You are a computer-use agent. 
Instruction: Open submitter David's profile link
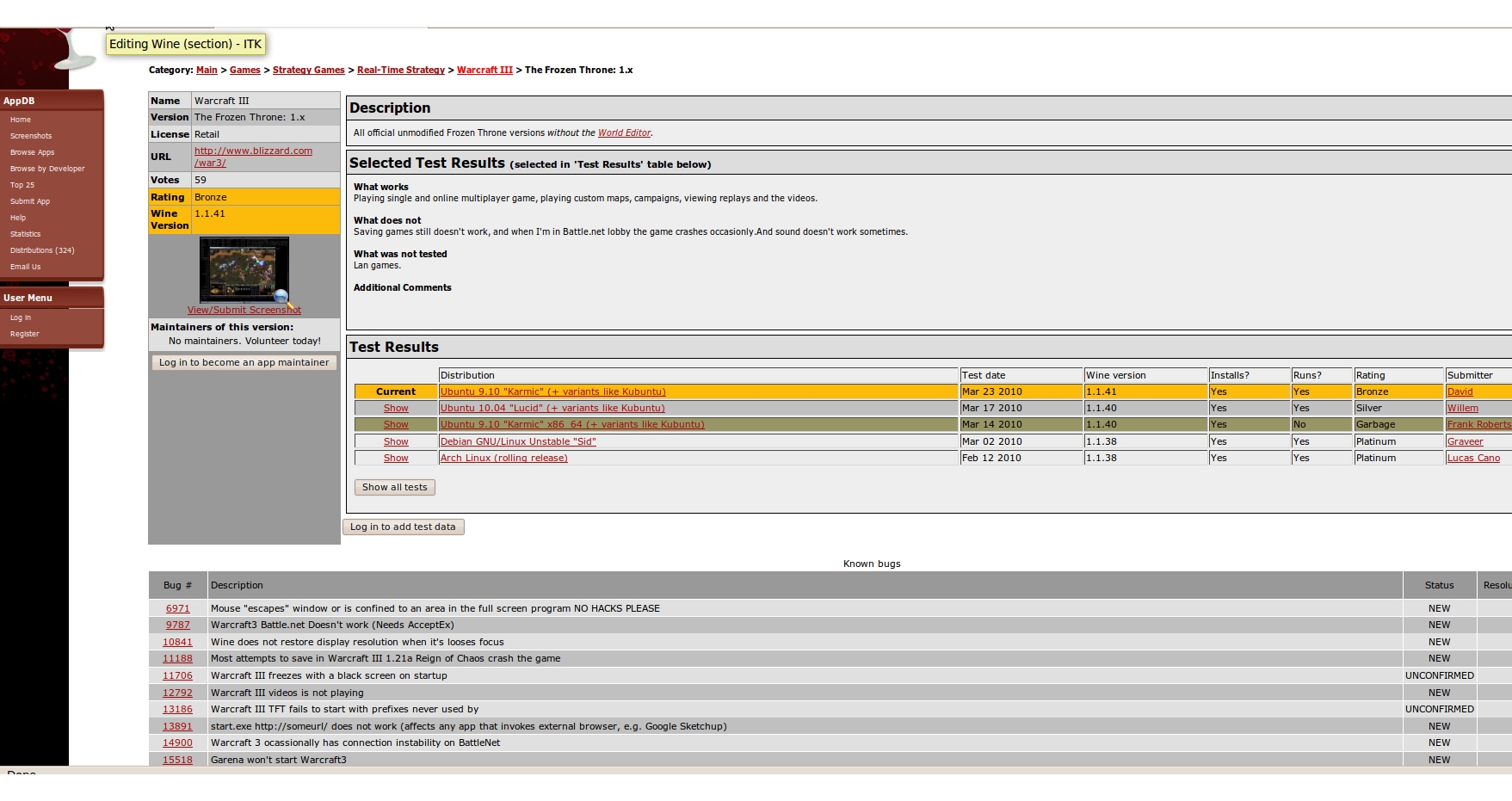pos(1460,392)
